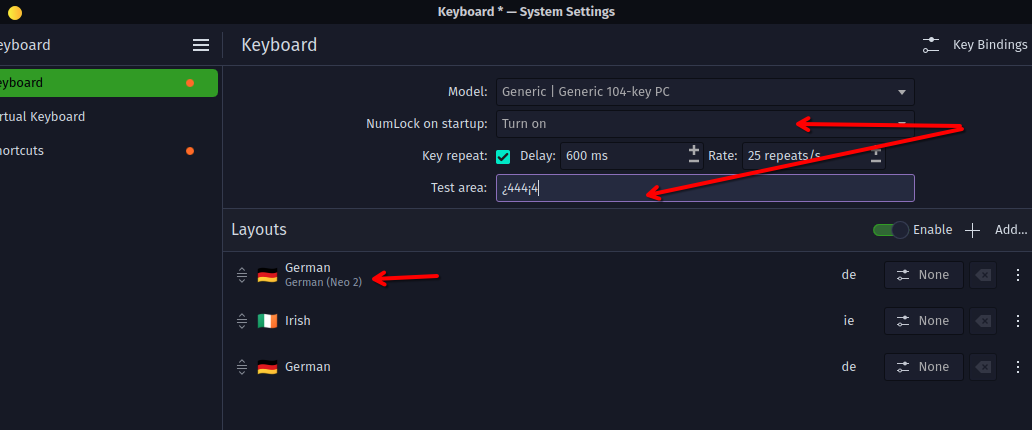Grab the reorder handle of Irish layout

pos(242,321)
